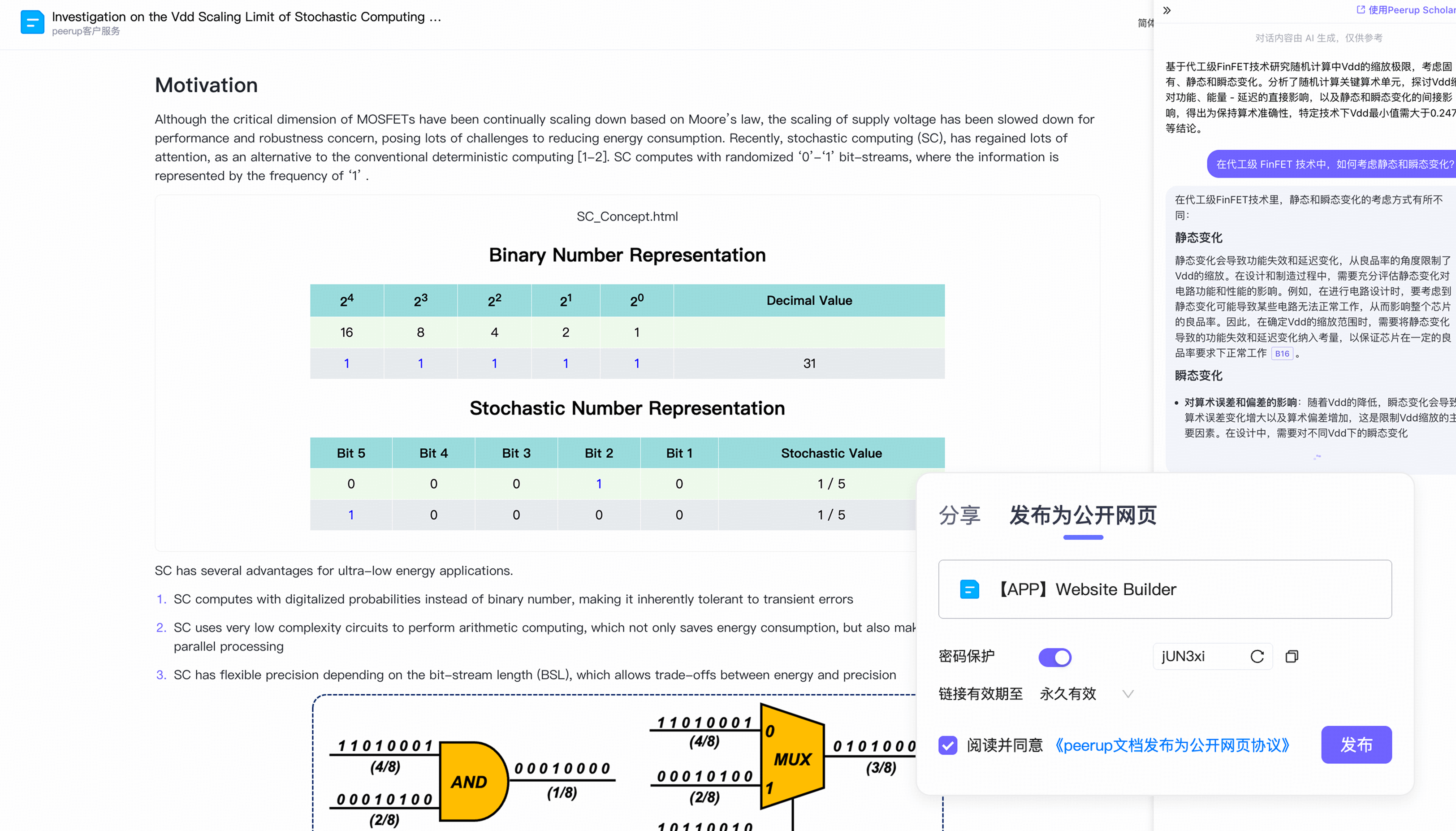Regenerate a new share password
The image size is (1456, 831).
click(x=1257, y=656)
